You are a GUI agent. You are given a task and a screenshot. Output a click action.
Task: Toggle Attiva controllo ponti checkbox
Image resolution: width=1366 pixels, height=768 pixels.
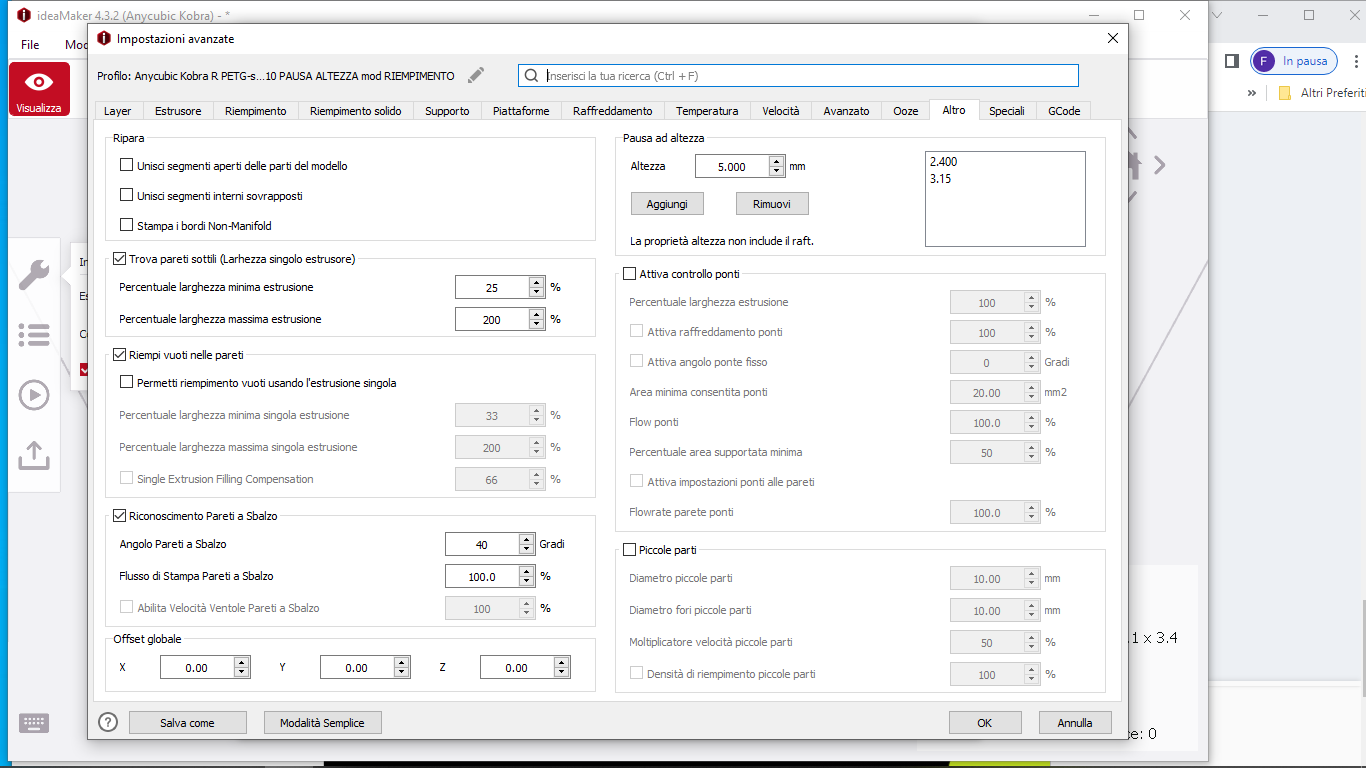(629, 274)
